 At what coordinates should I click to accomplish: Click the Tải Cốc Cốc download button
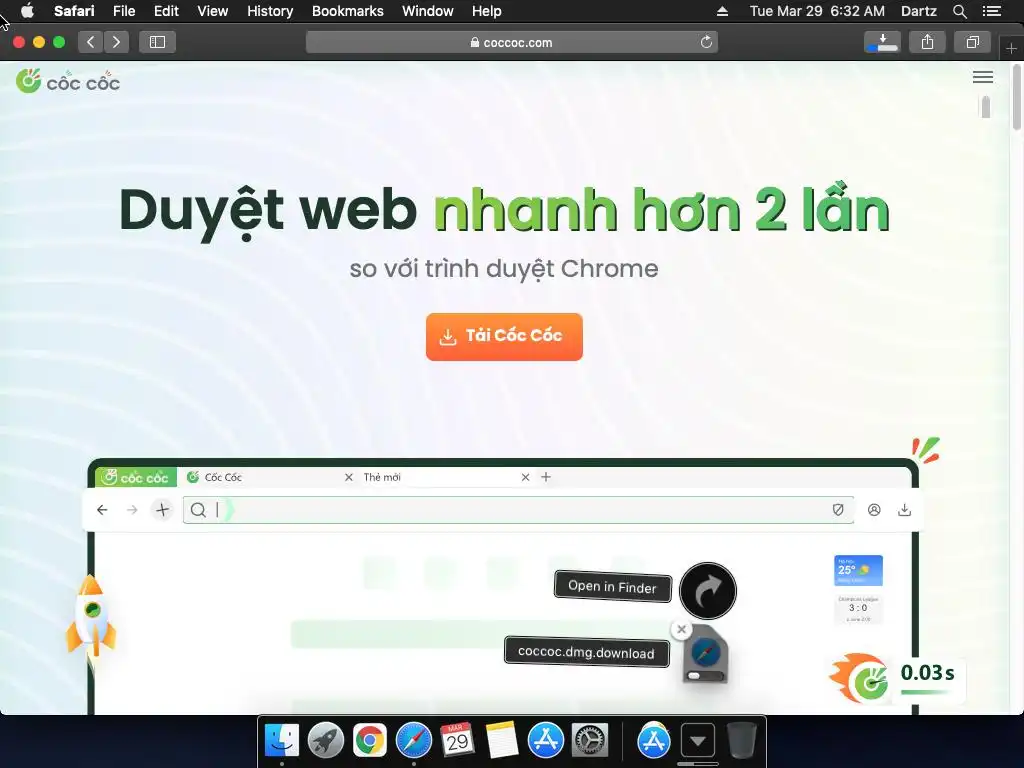click(504, 336)
